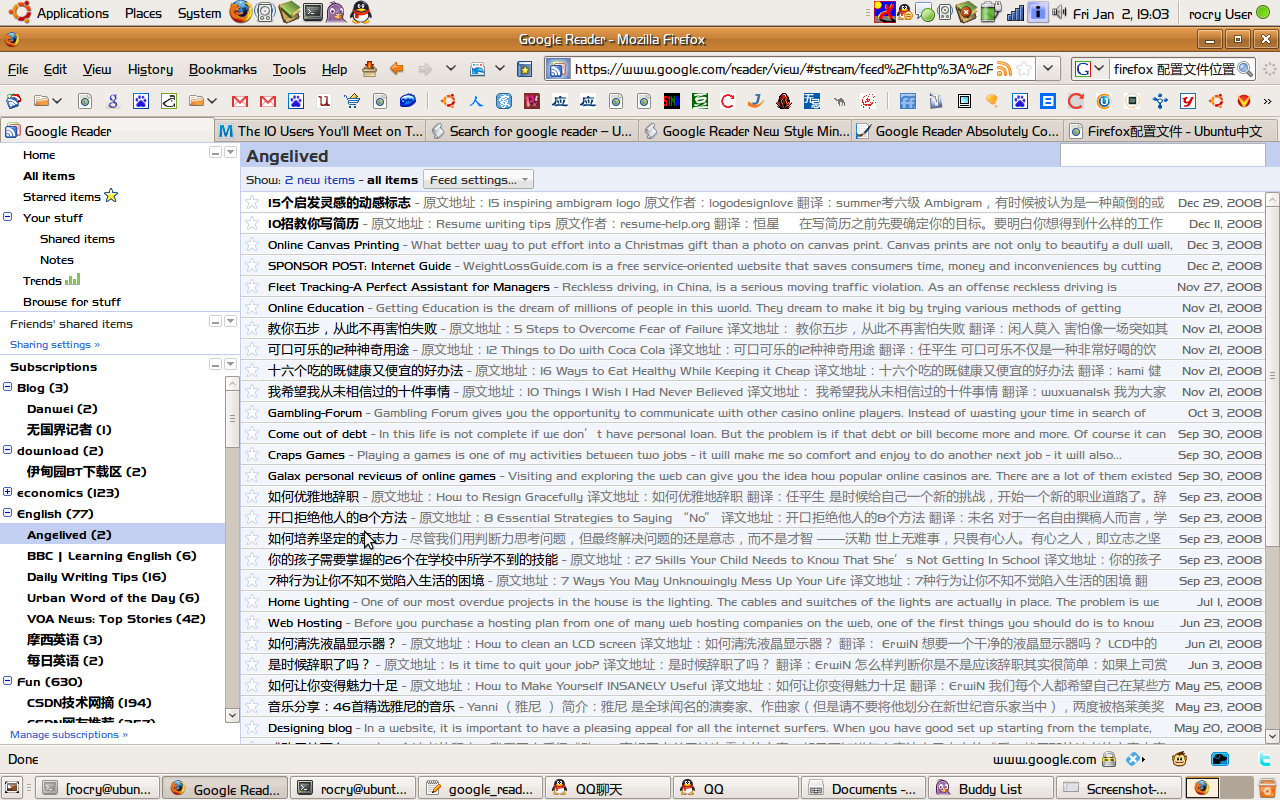Collapse the English folder in Subscriptions
Screen dimensions: 1280x800
pyautogui.click(x=8, y=513)
